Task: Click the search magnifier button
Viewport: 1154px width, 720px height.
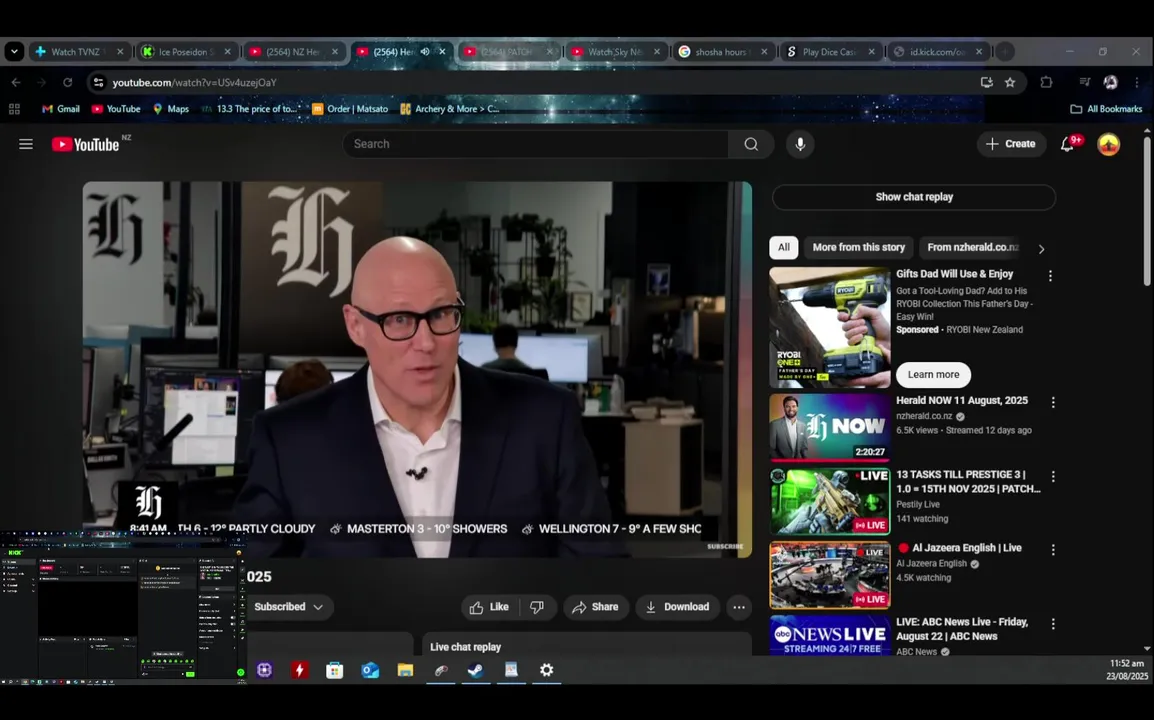Action: (x=751, y=144)
